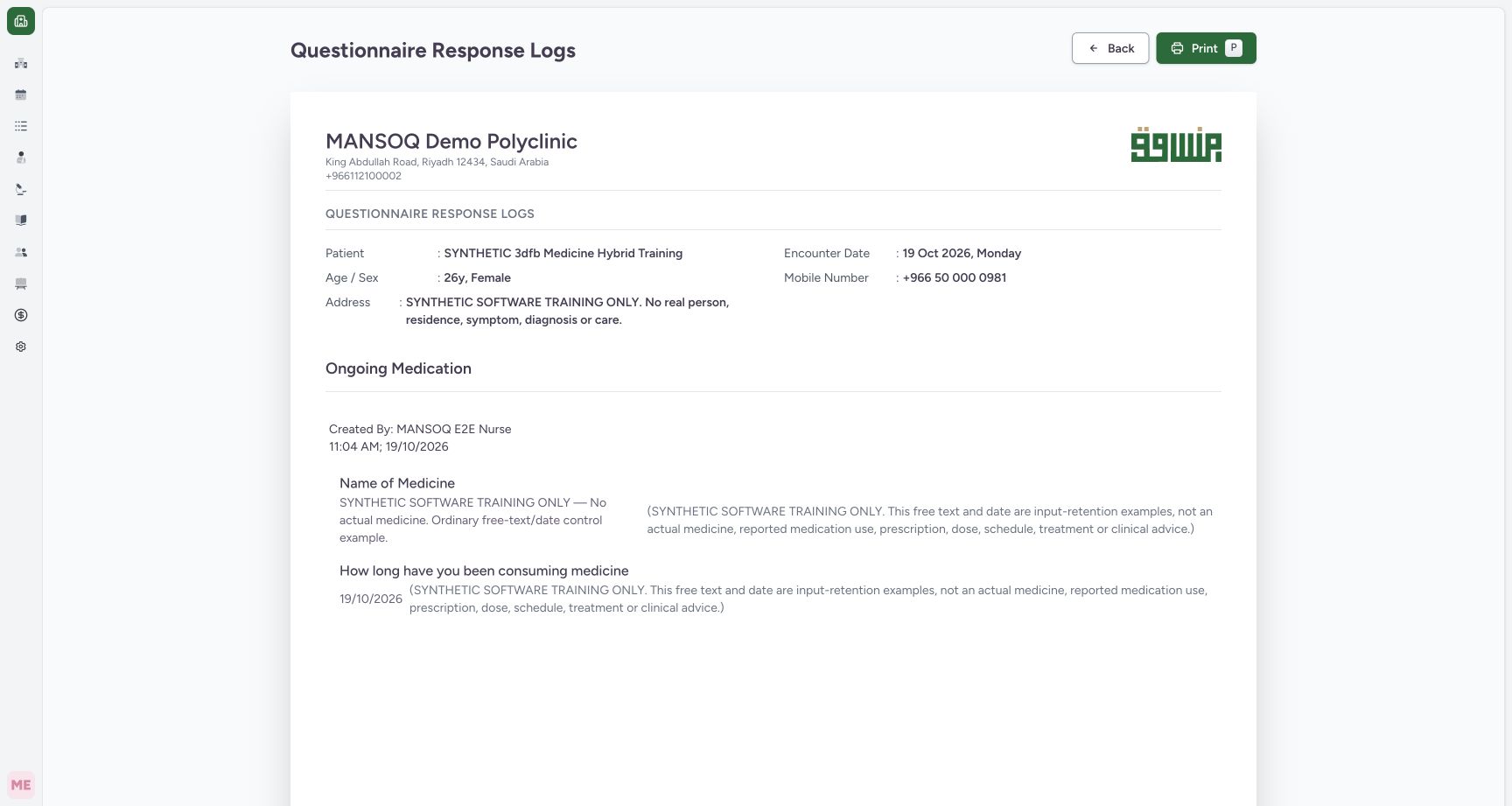Click the ME user avatar
This screenshot has height=806, width=1512.
(x=21, y=785)
